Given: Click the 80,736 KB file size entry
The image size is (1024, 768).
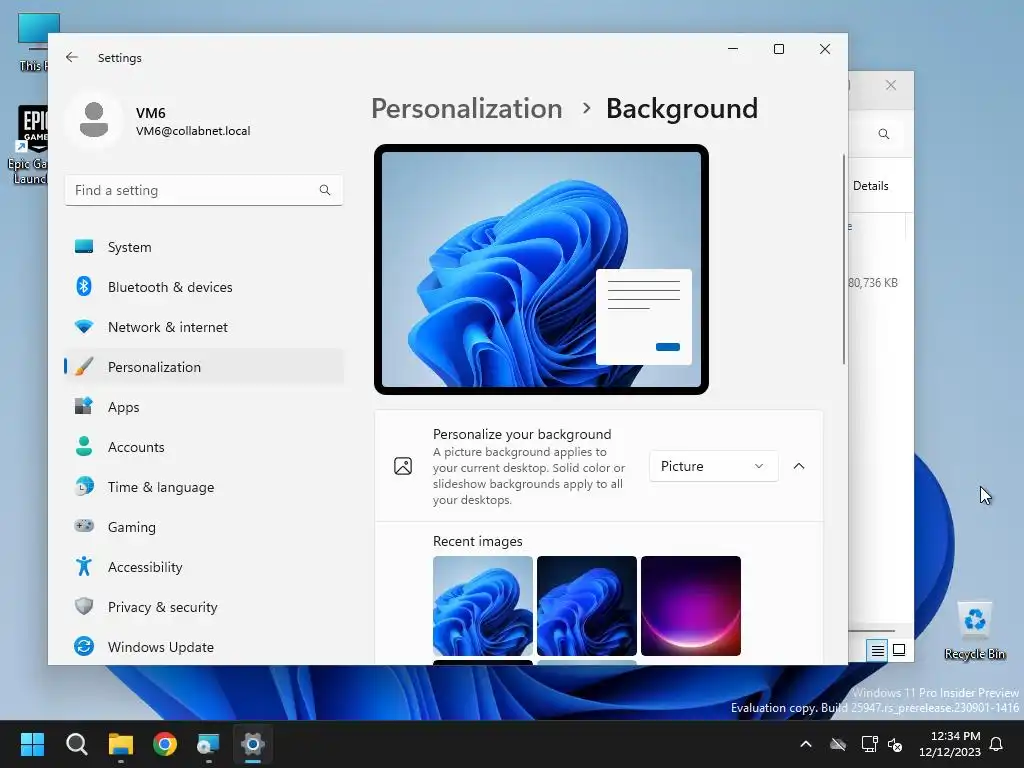Looking at the screenshot, I should point(873,283).
